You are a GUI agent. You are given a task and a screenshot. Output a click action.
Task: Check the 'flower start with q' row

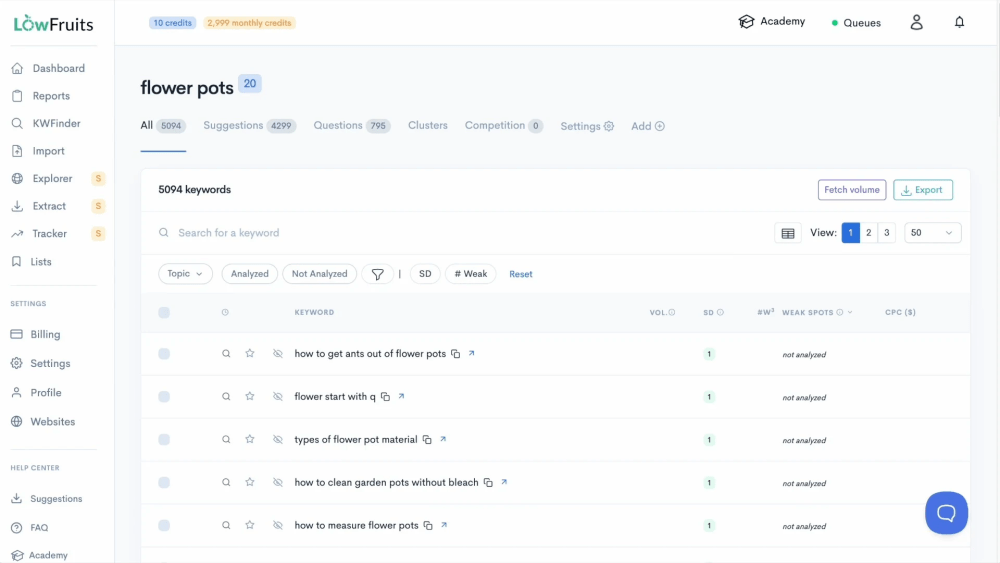[x=164, y=397]
